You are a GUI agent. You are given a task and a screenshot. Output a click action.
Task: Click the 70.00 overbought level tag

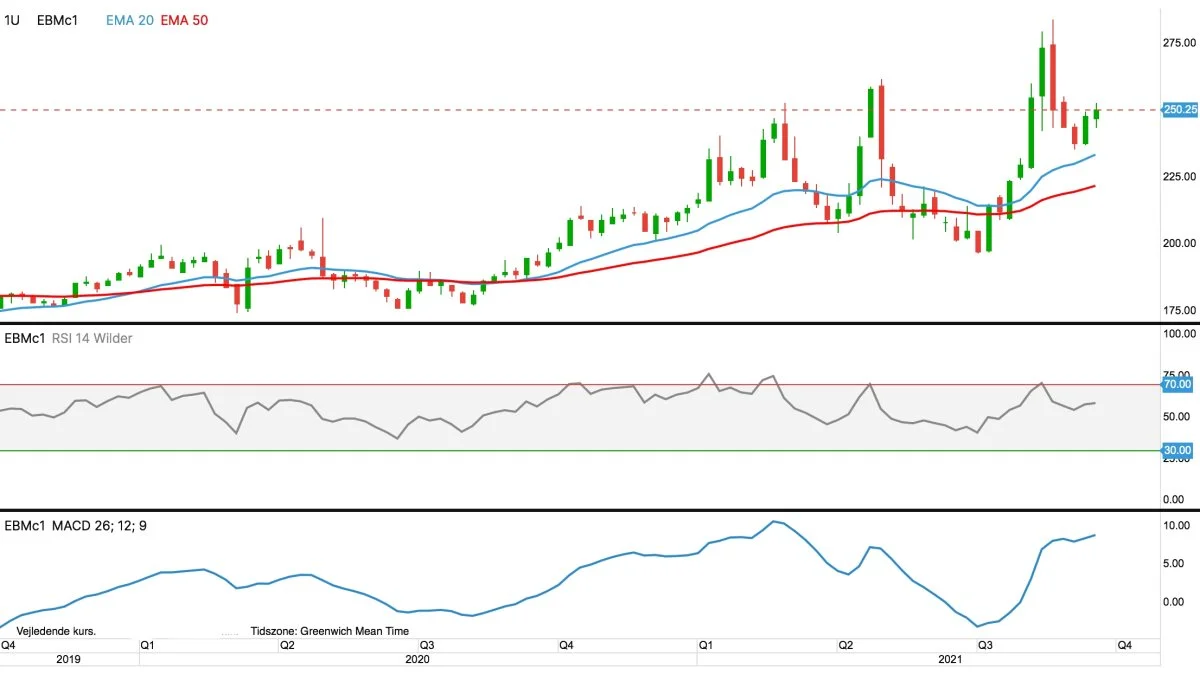coord(1177,384)
